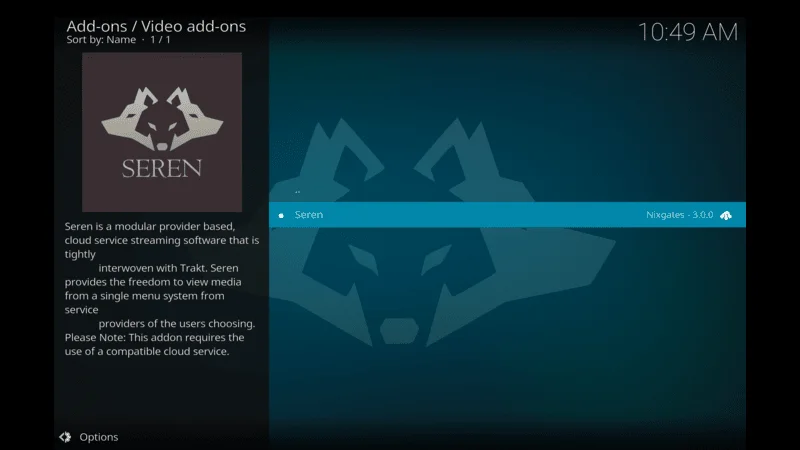800x450 pixels.
Task: Go up via the '..' parent entry
Action: click(x=297, y=192)
